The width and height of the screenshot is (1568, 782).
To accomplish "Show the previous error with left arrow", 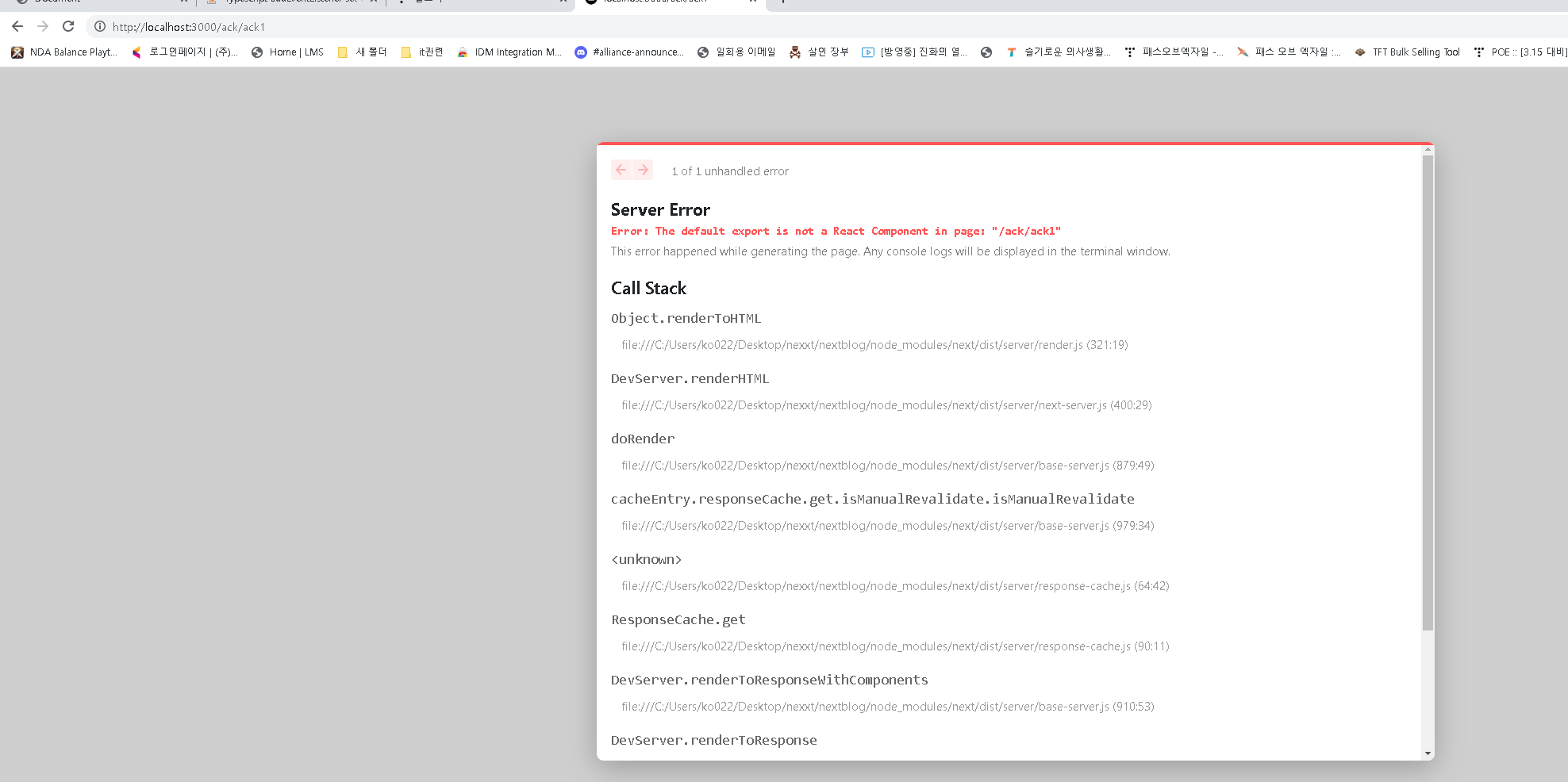I will coord(621,170).
